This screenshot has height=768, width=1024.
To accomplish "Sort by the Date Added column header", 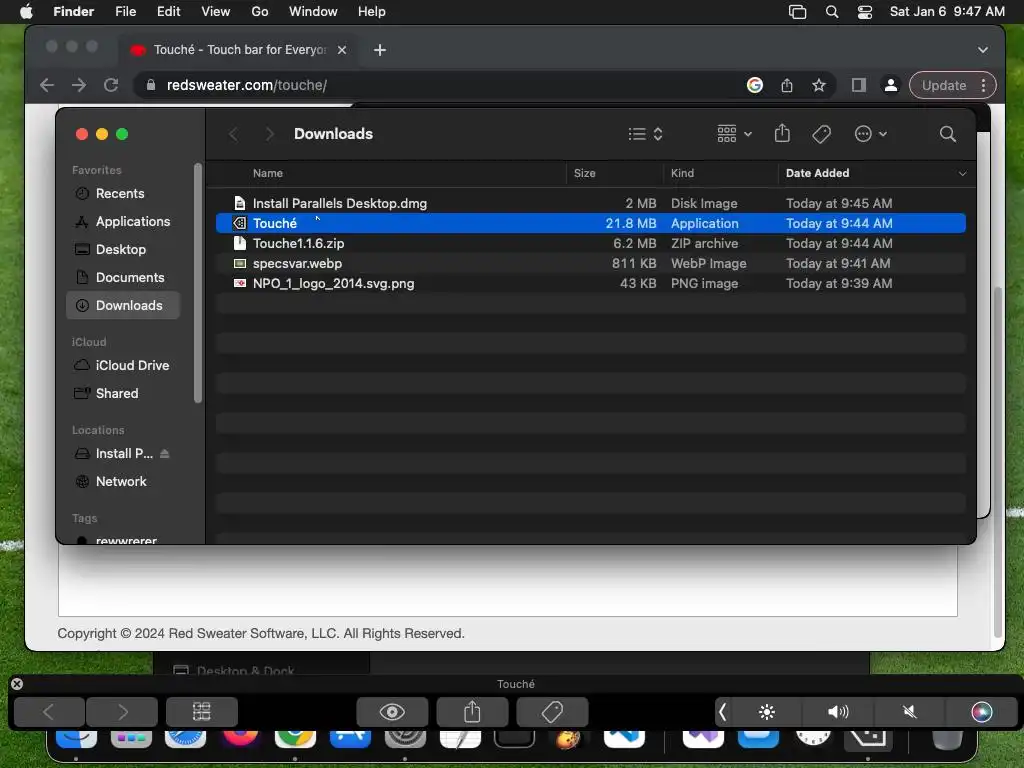I will (817, 173).
